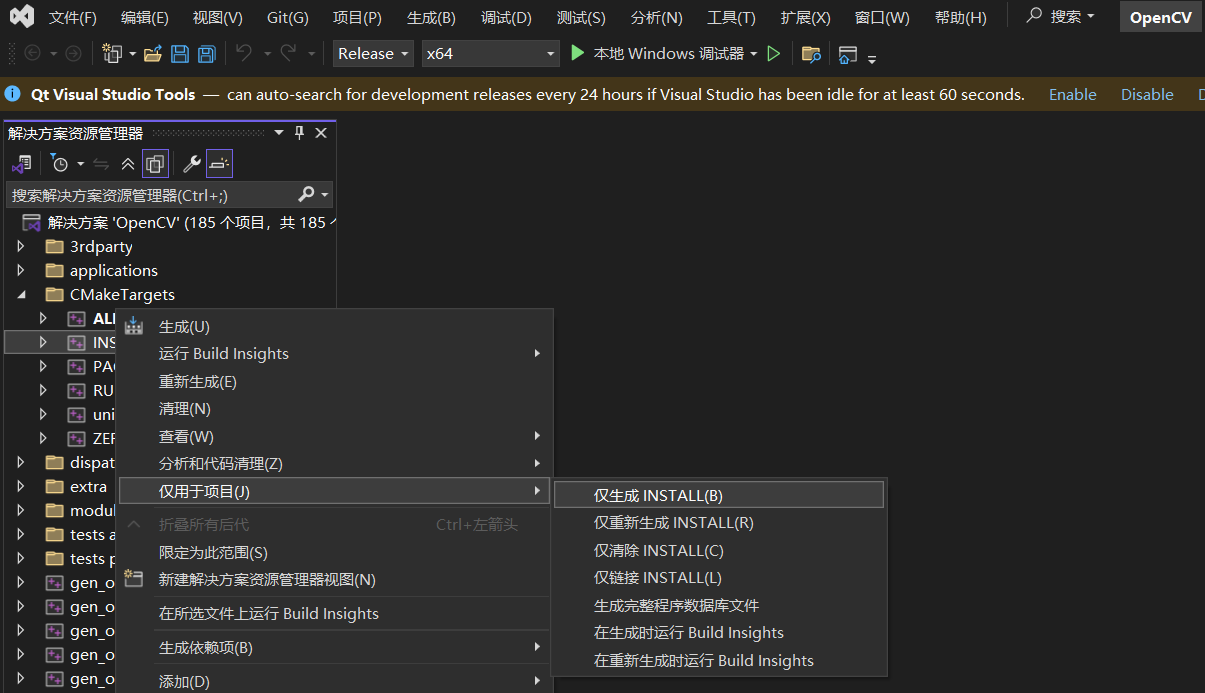The width and height of the screenshot is (1205, 693).
Task: Click the undo arrow icon
Action: point(244,53)
